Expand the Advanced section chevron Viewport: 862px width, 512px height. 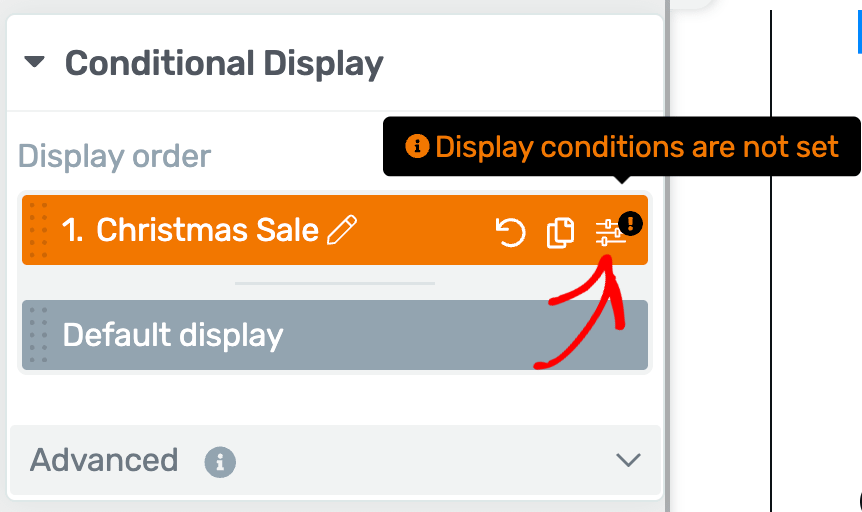pos(628,460)
